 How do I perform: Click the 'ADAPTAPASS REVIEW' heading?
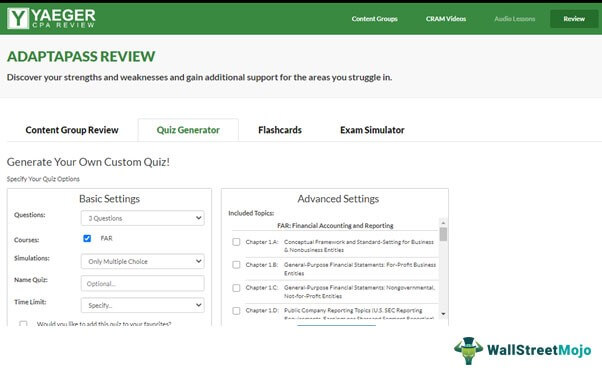(x=81, y=56)
